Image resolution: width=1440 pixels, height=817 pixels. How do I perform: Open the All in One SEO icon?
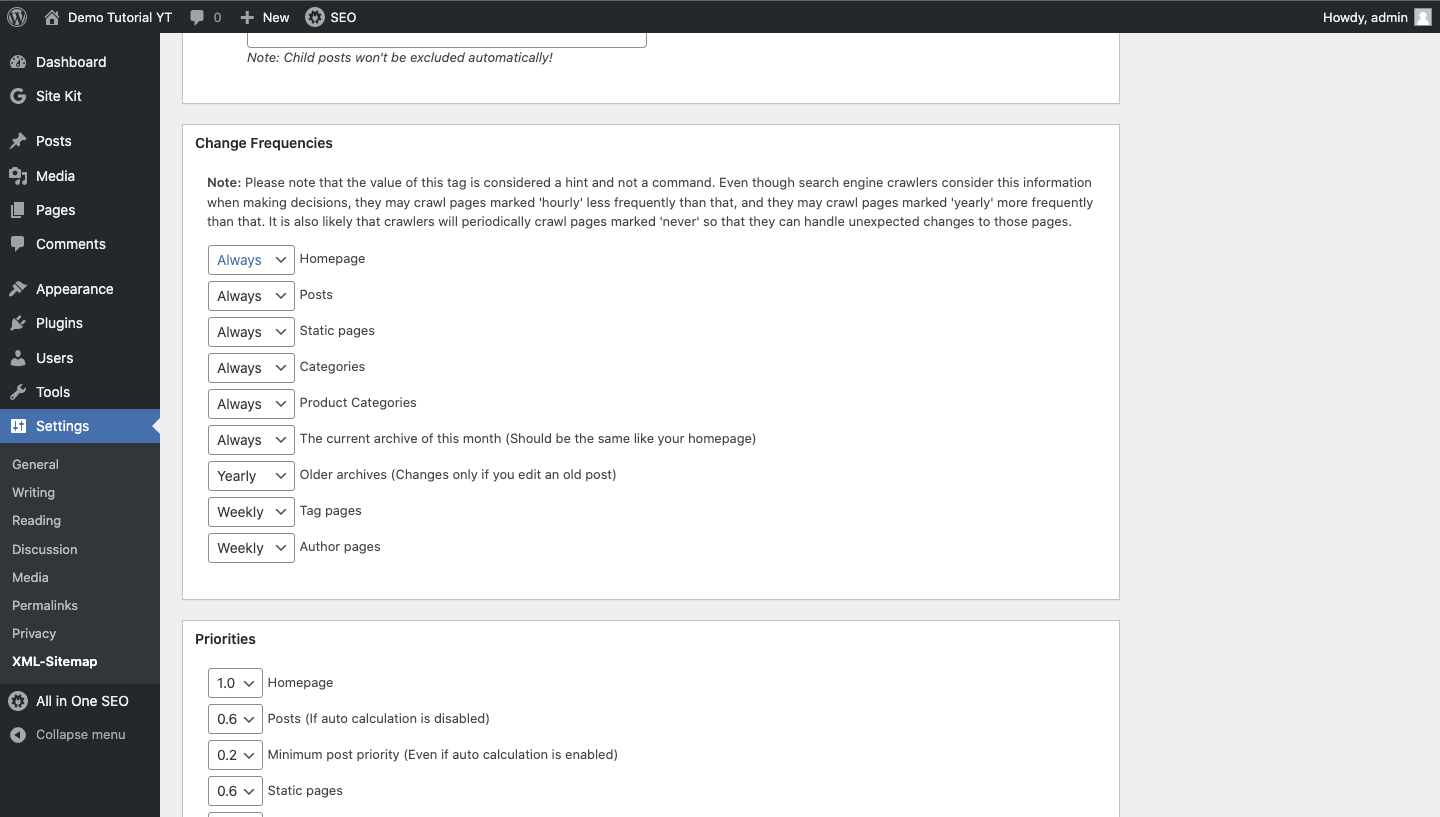(x=17, y=701)
